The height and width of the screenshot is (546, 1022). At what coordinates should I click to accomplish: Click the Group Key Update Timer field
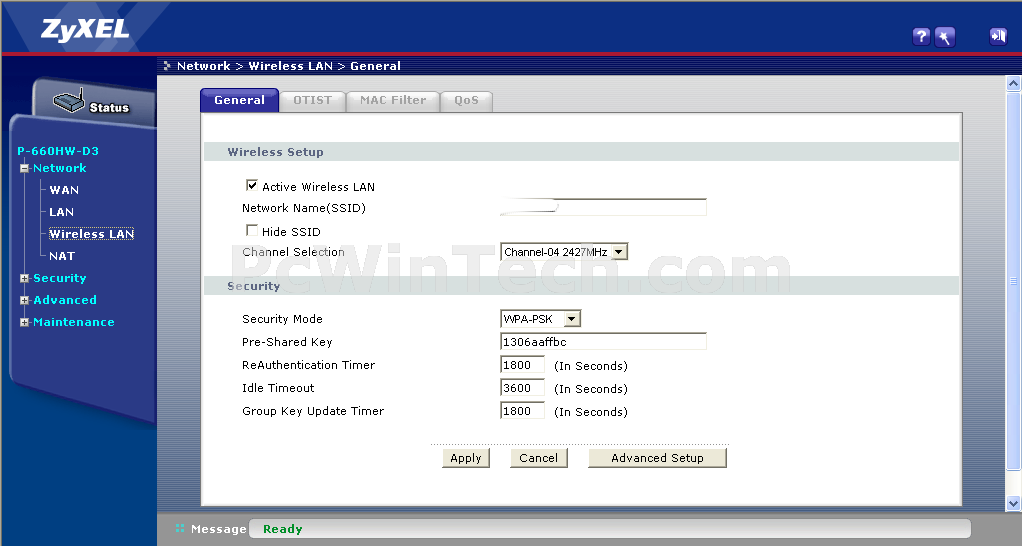click(x=522, y=410)
